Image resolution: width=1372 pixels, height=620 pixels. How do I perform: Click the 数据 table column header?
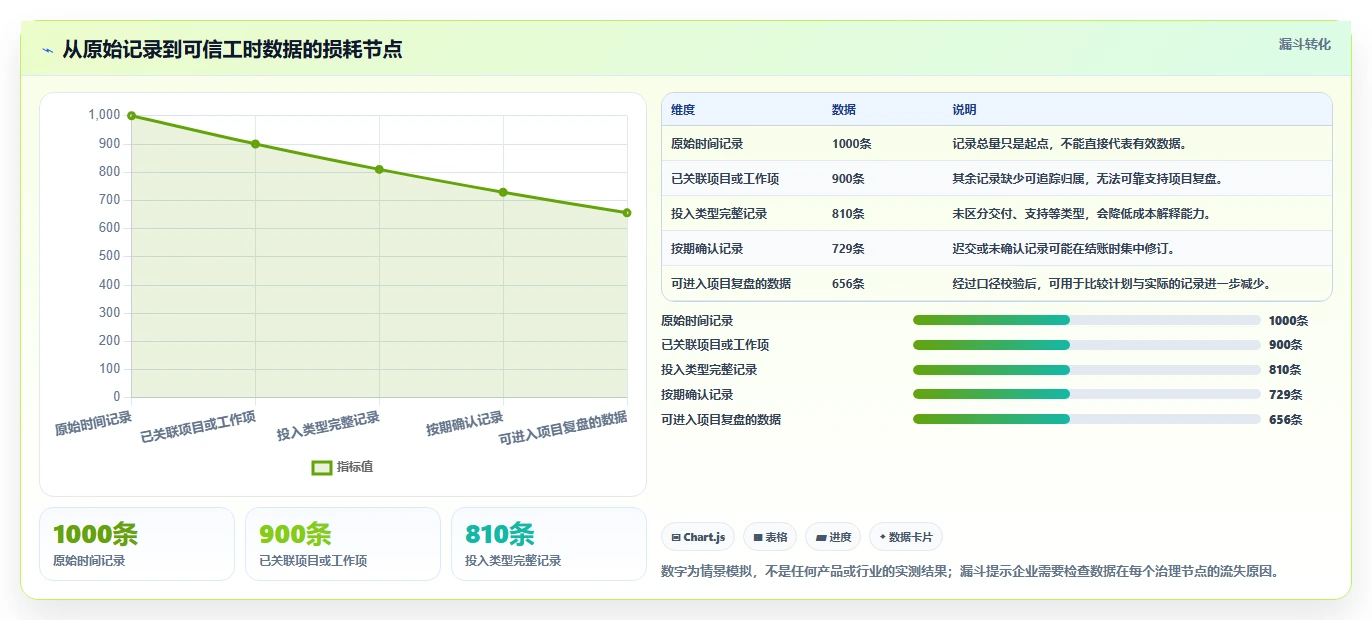click(x=844, y=110)
